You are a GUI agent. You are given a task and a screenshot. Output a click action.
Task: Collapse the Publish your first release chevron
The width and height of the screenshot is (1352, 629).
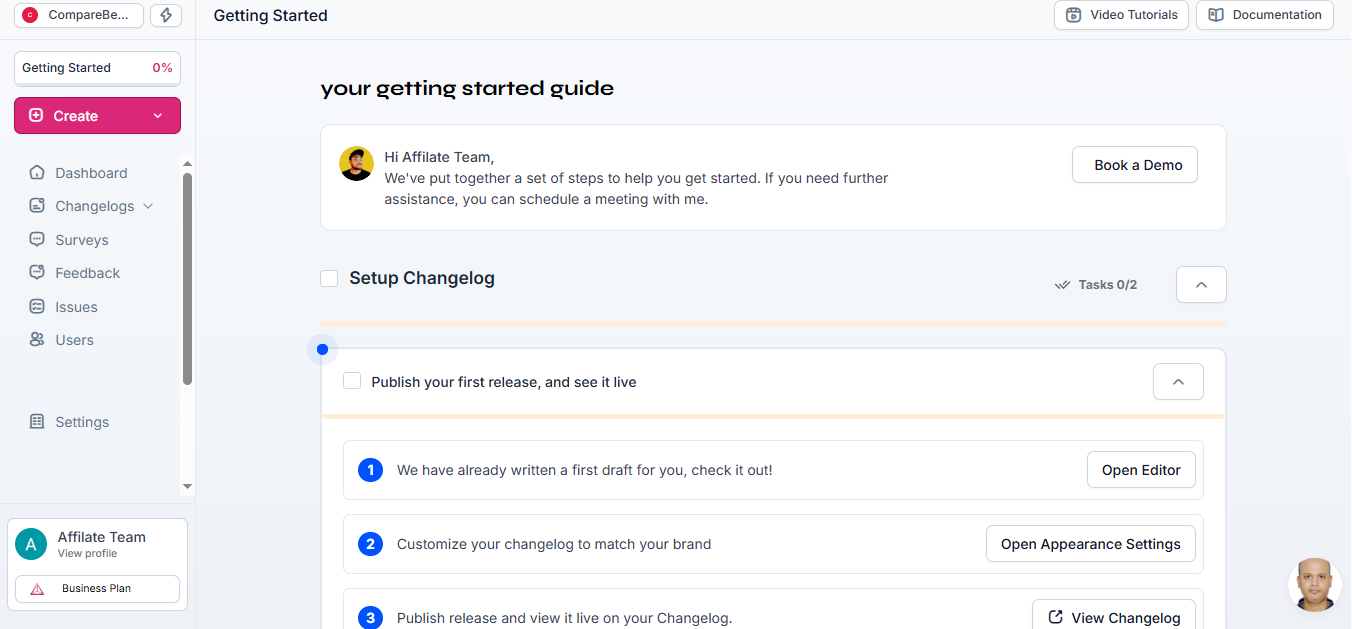tap(1178, 382)
